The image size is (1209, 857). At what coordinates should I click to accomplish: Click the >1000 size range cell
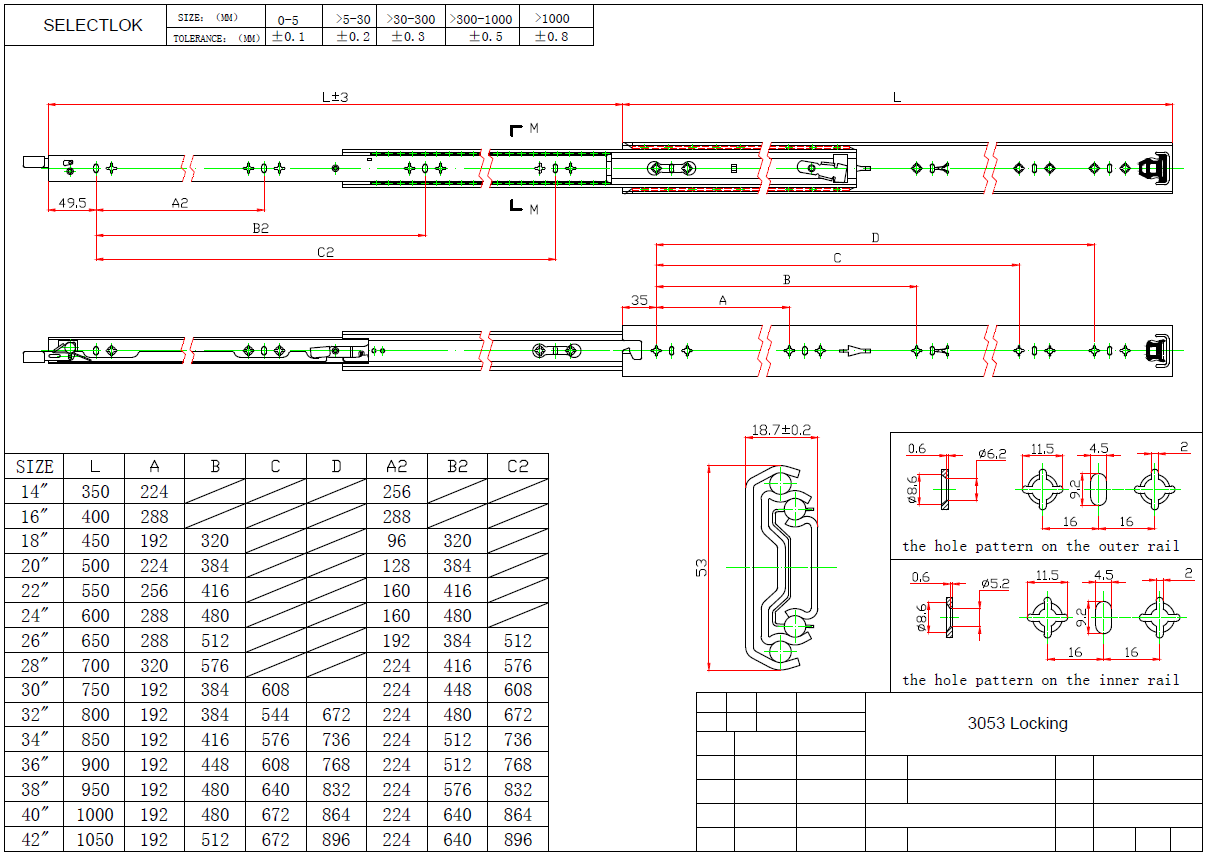click(x=553, y=18)
